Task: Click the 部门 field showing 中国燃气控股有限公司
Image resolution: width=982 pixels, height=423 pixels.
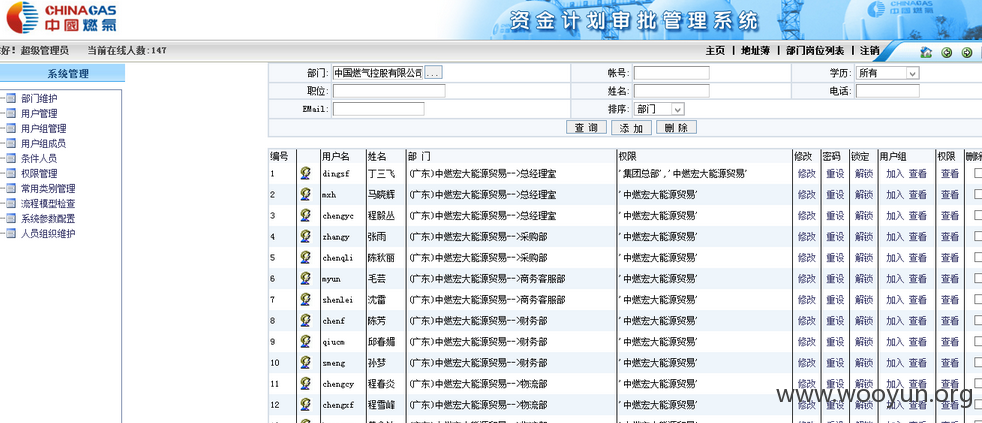Action: (x=378, y=73)
